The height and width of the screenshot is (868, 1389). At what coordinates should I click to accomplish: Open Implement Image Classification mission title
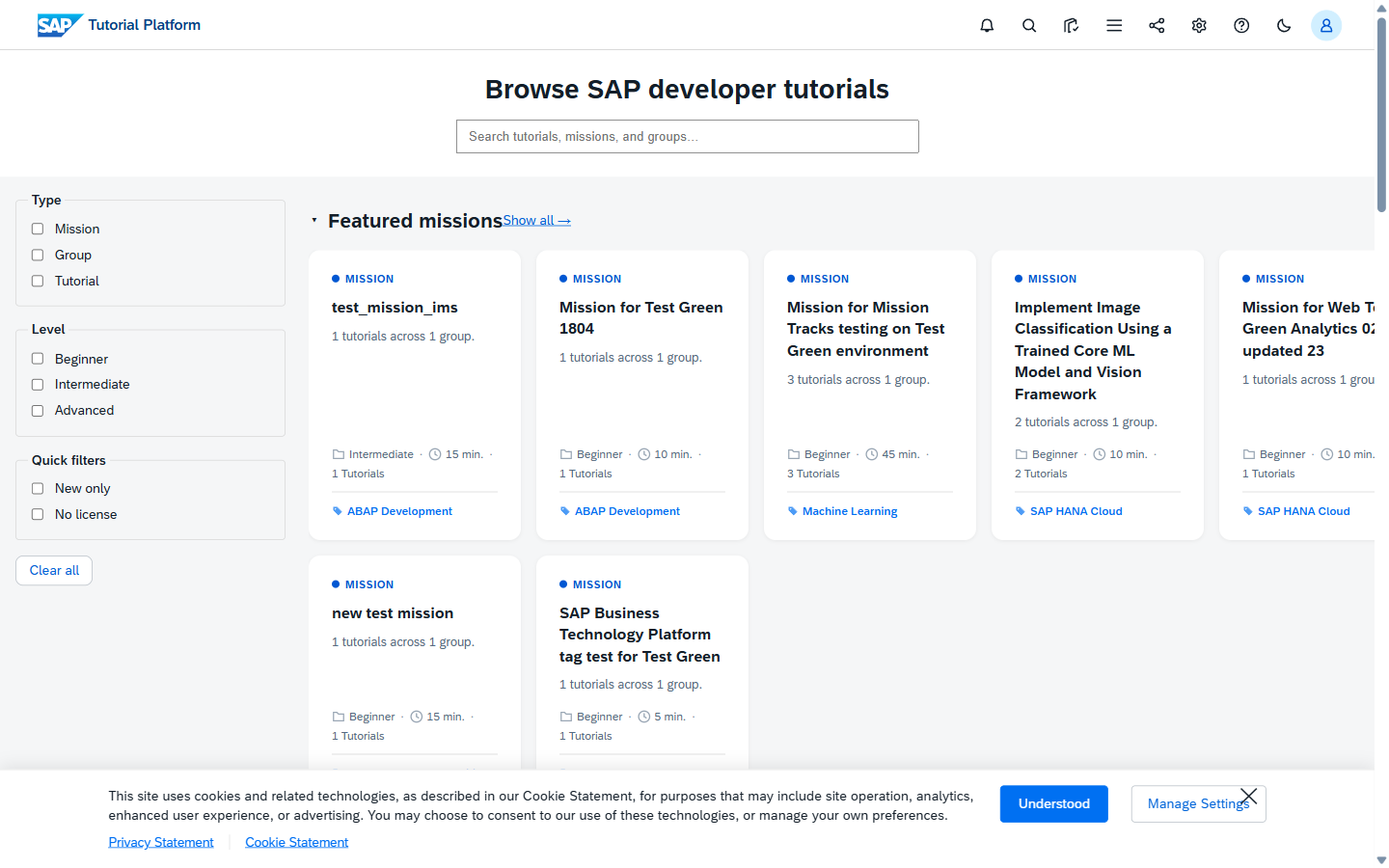point(1093,351)
